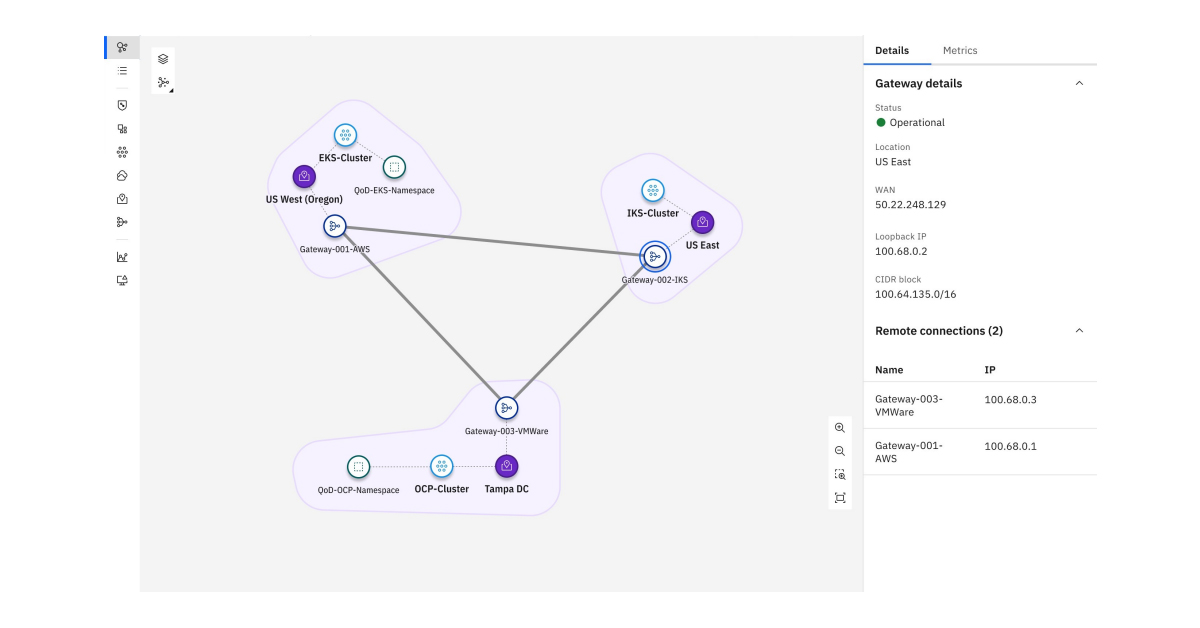Toggle zoom-to-selection mode on the canvas

[x=840, y=474]
